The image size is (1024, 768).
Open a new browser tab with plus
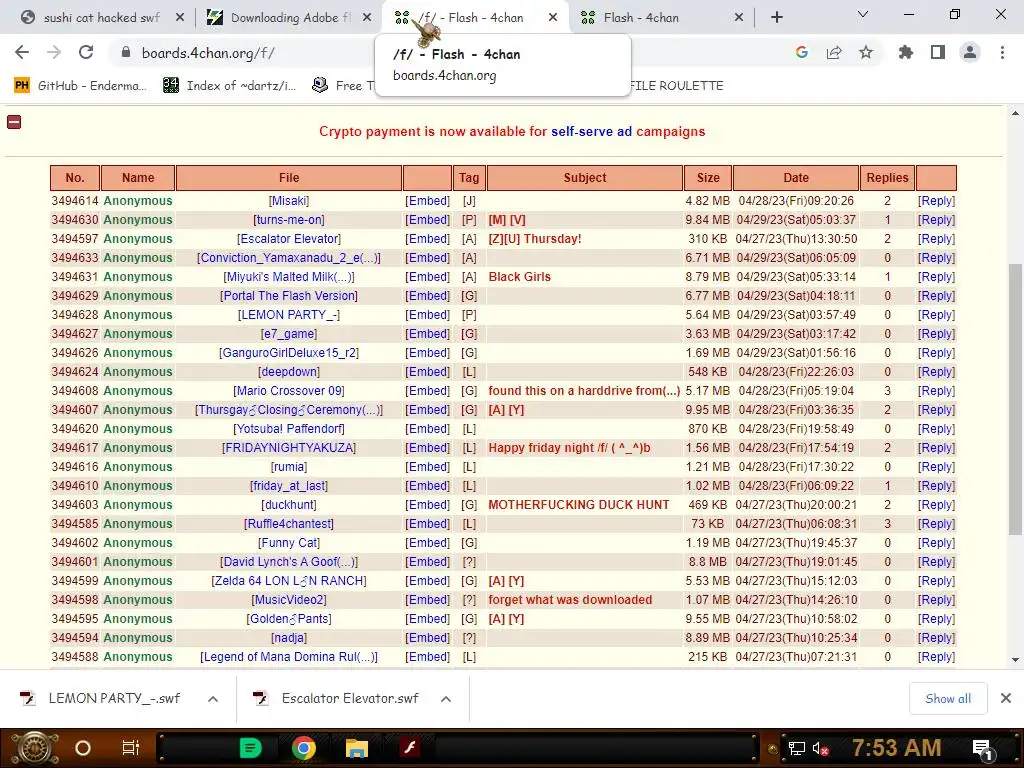tap(776, 18)
